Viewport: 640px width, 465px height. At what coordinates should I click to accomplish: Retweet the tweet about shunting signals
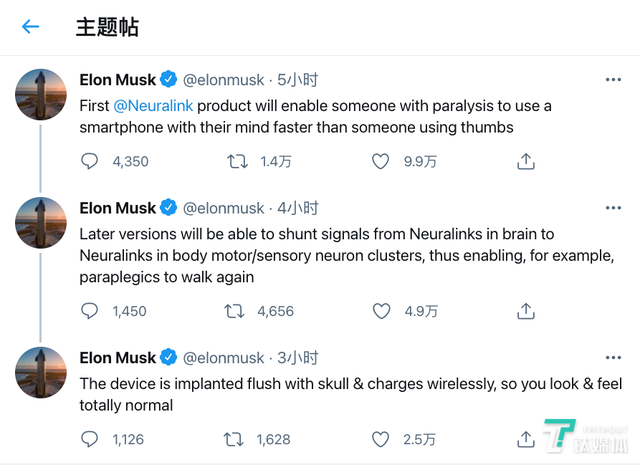(237, 311)
